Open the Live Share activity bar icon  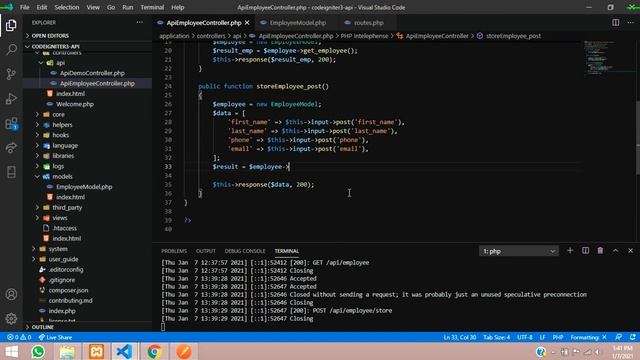[11, 148]
